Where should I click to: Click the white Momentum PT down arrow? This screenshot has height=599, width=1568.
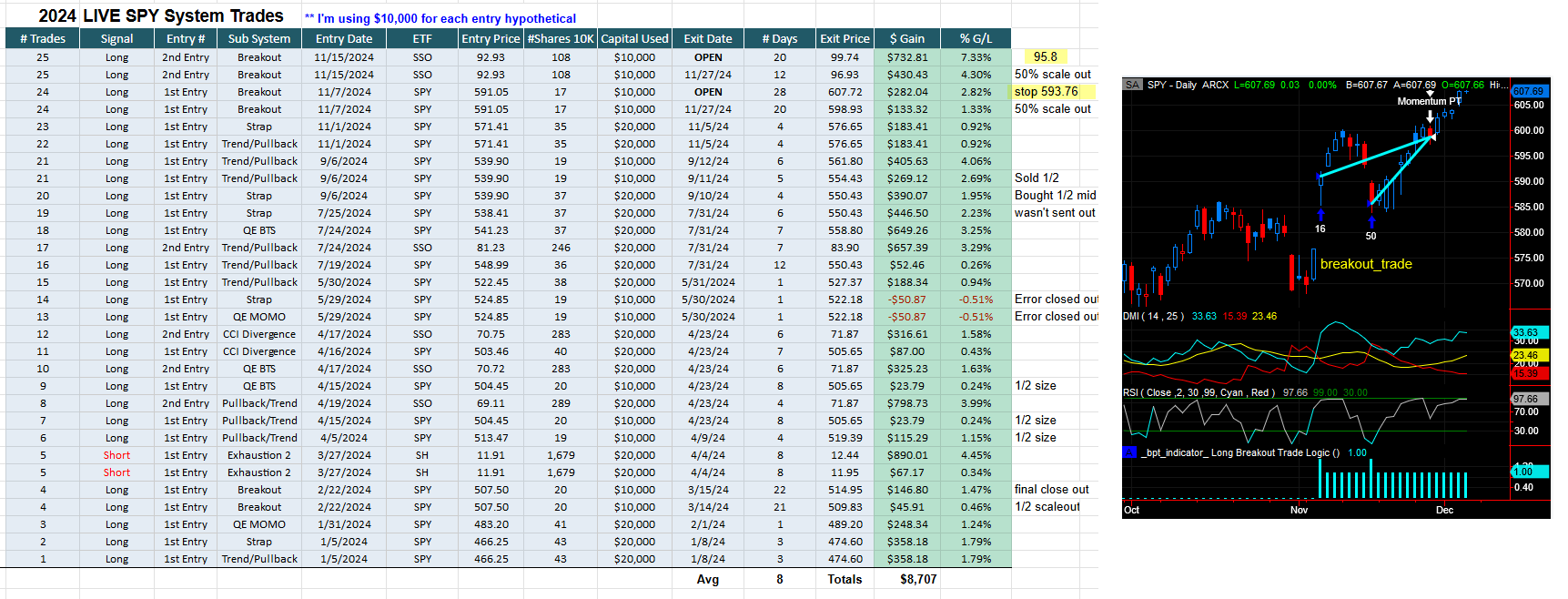1430,116
